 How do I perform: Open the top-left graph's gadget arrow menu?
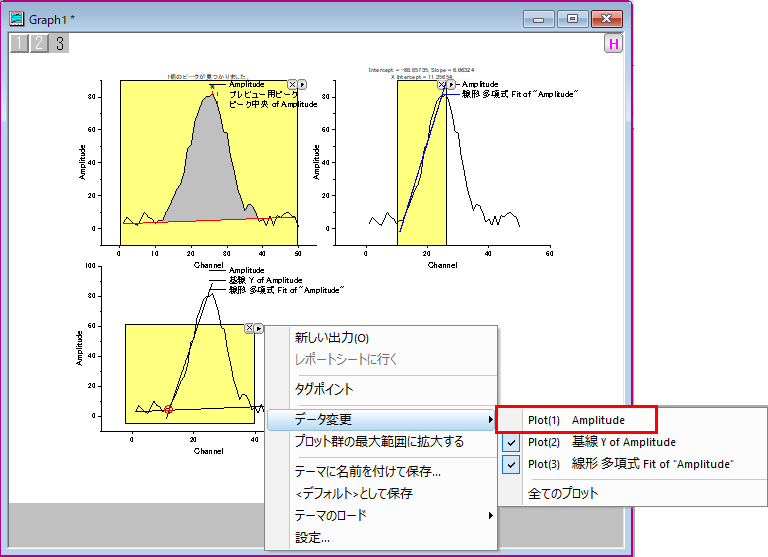[x=302, y=85]
